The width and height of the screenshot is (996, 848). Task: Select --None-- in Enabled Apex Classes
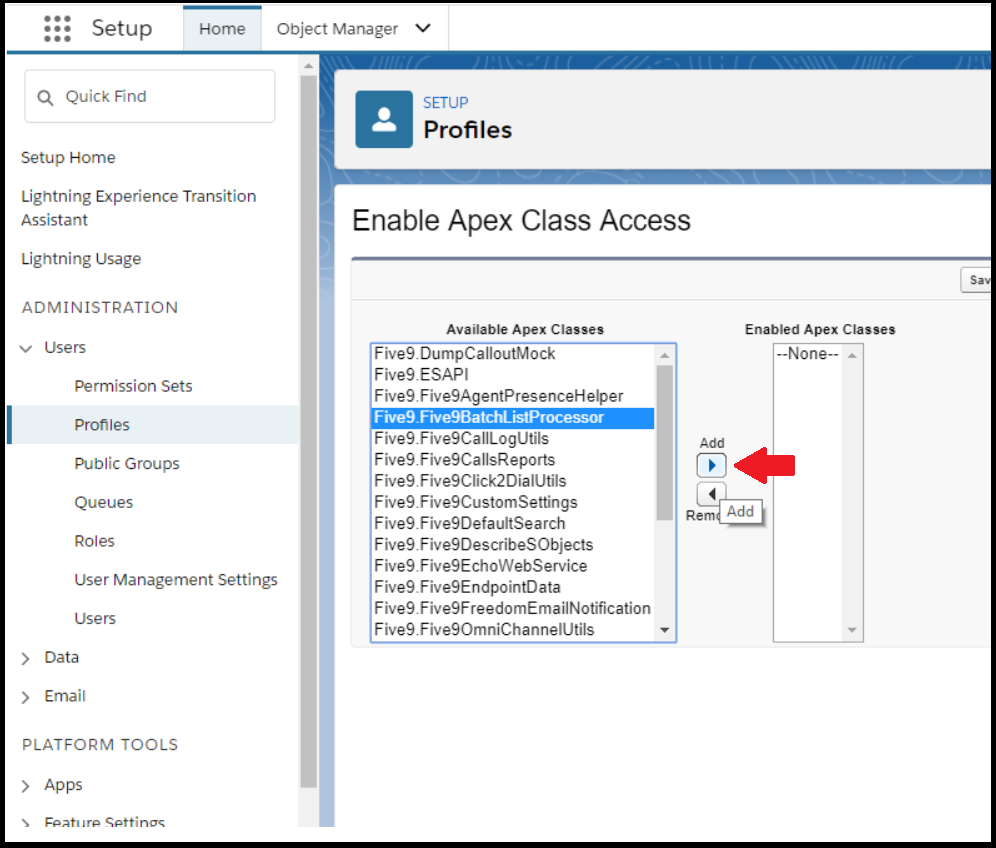pyautogui.click(x=807, y=354)
